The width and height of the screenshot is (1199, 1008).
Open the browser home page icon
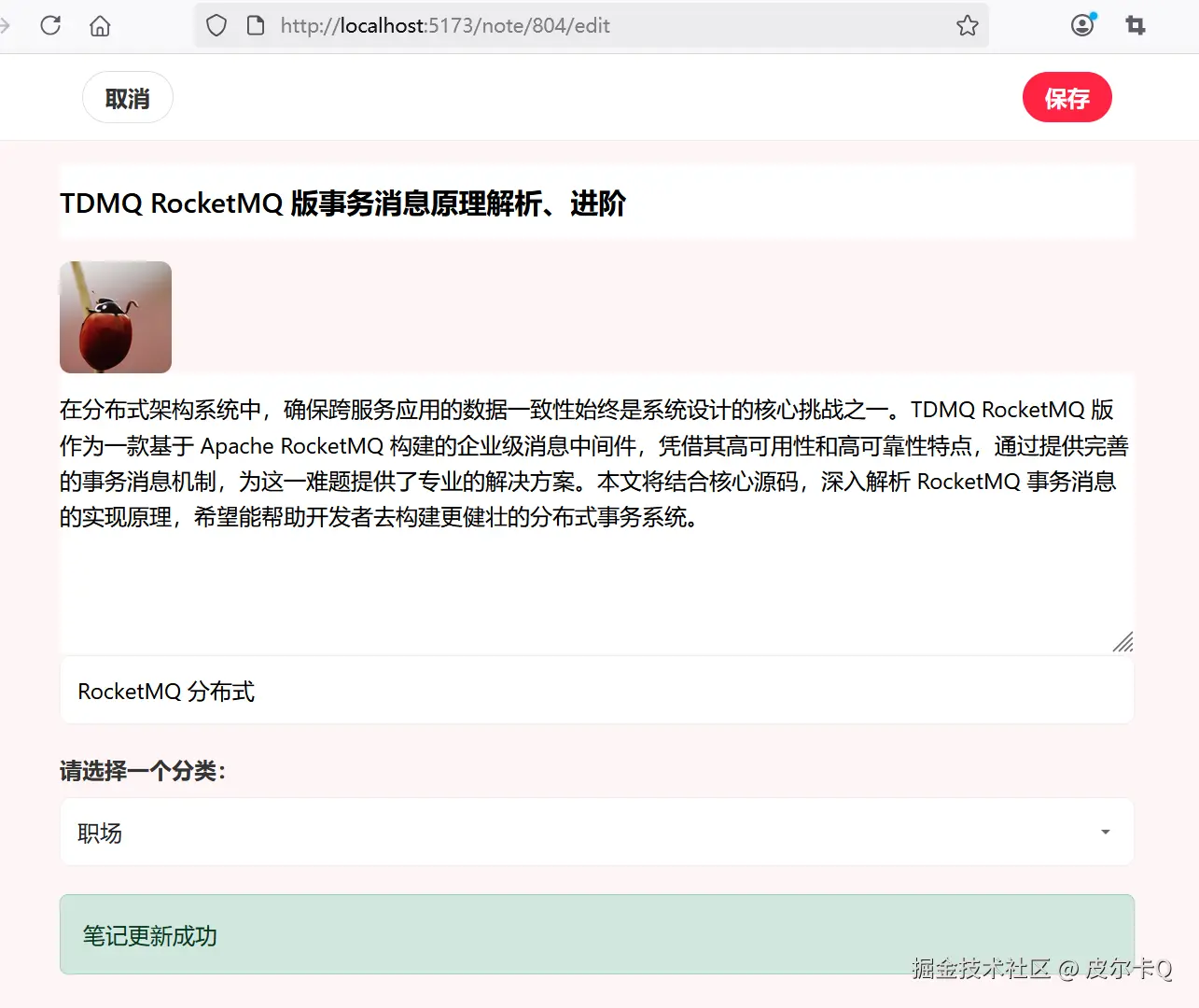pos(100,25)
